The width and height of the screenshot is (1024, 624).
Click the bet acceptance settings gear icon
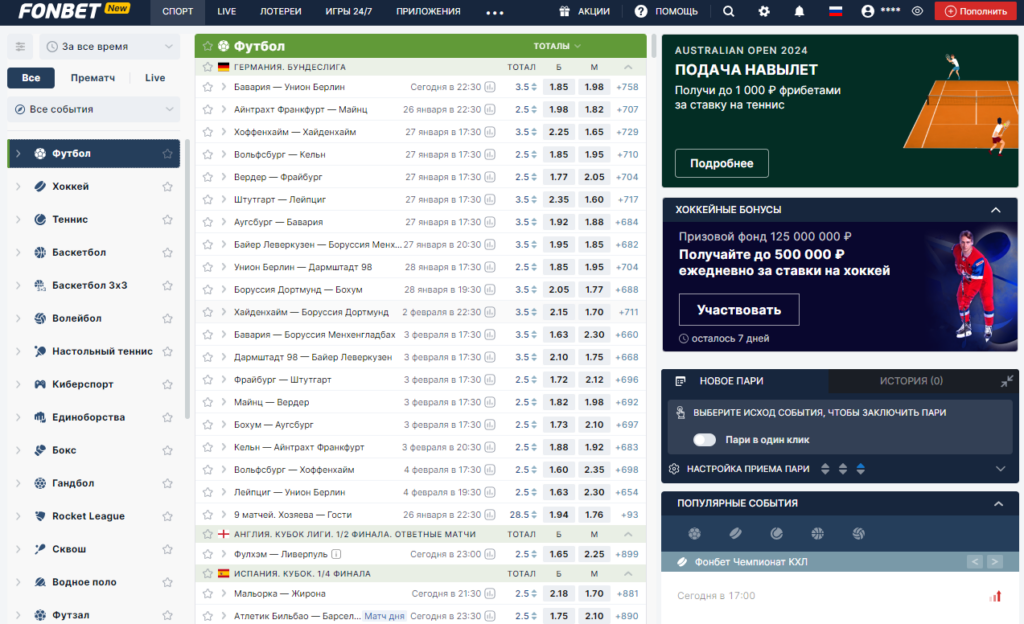coord(674,469)
